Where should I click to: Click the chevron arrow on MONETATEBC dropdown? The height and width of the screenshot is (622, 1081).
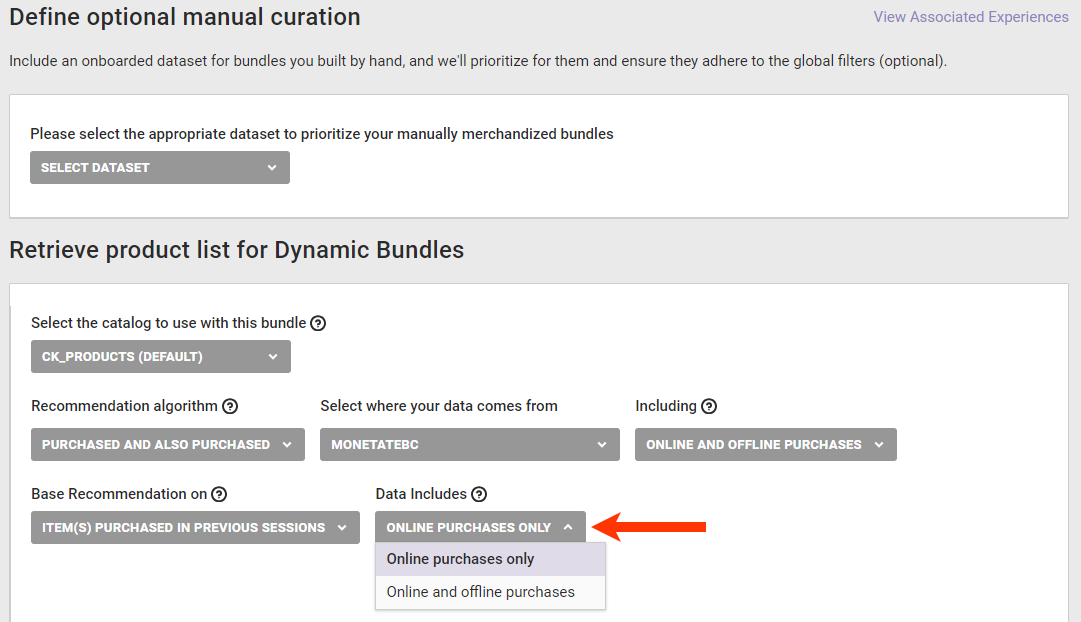pyautogui.click(x=602, y=445)
